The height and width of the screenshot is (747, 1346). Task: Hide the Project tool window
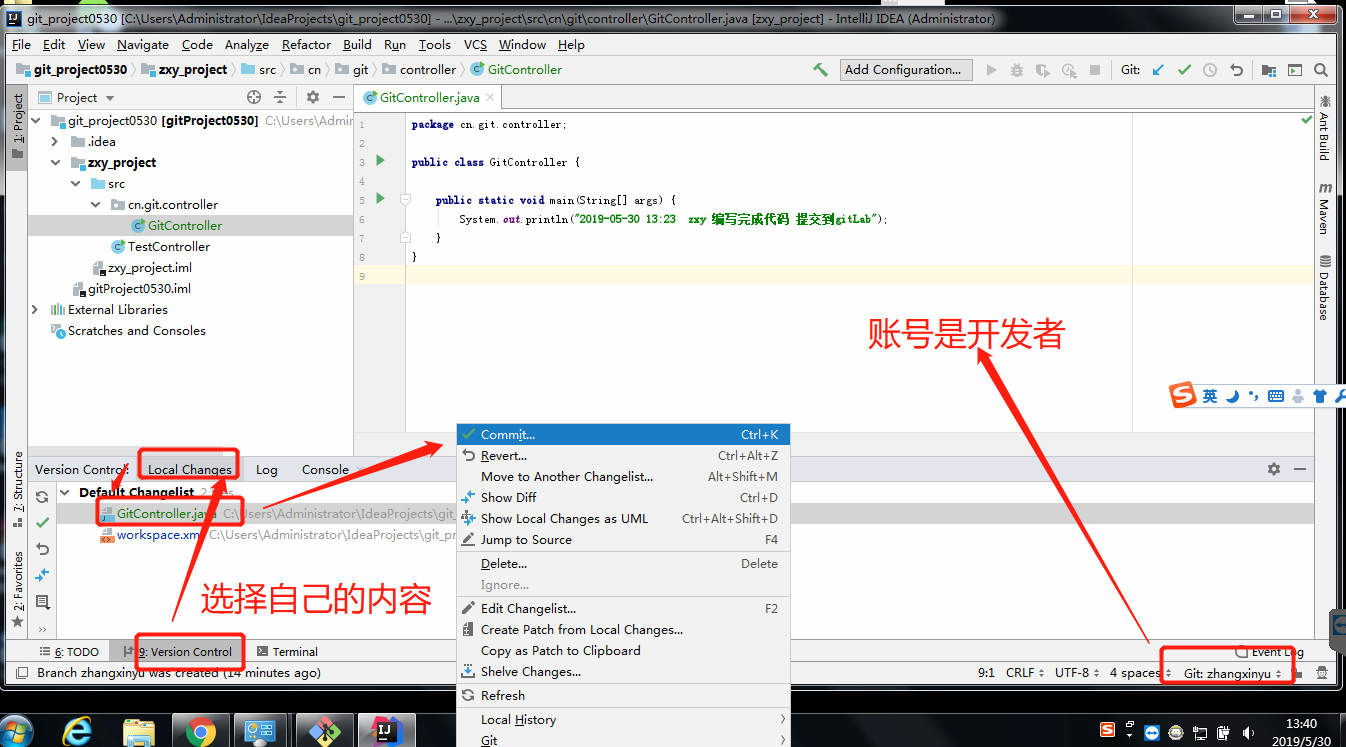(x=339, y=97)
